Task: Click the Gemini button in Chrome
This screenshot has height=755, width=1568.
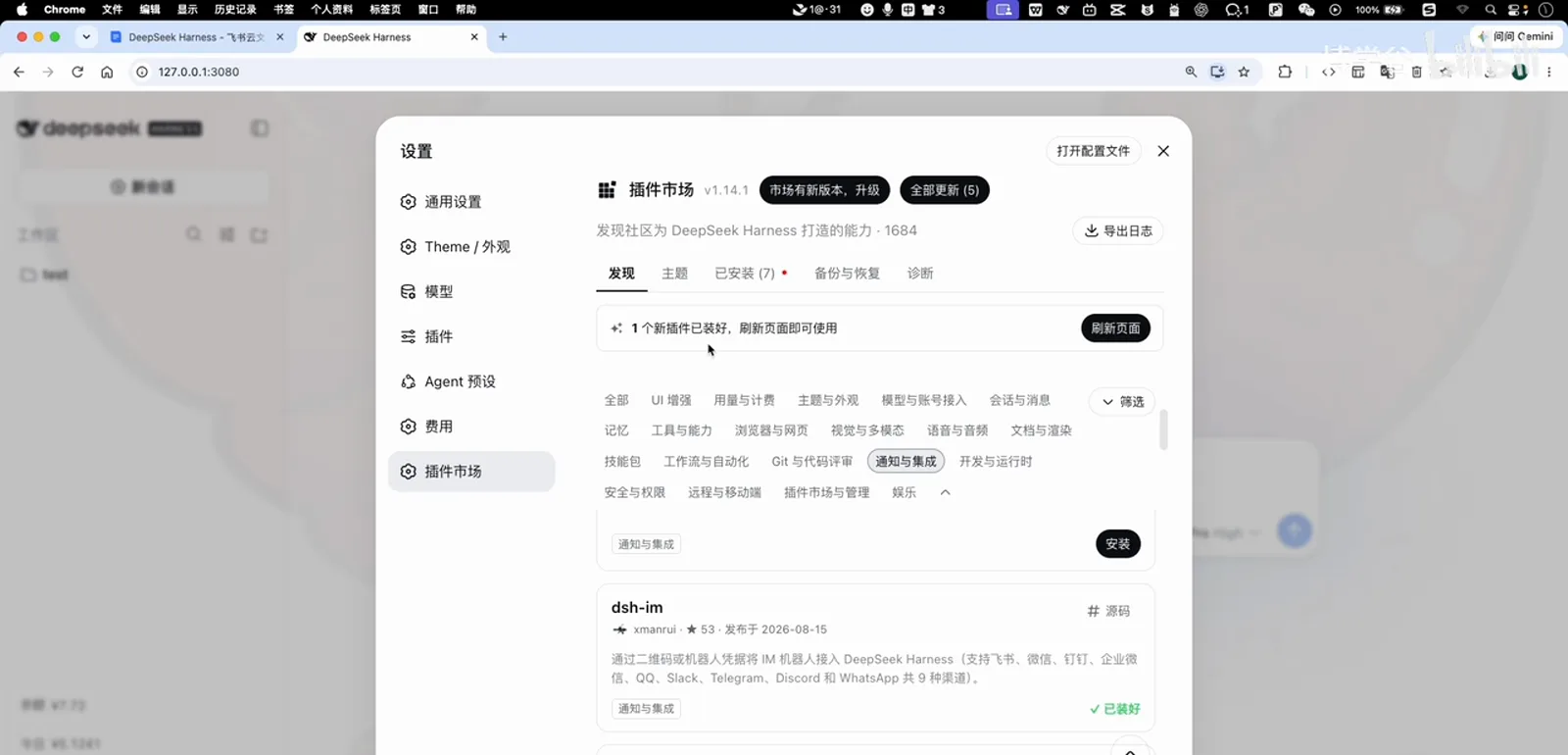Action: tap(1516, 37)
